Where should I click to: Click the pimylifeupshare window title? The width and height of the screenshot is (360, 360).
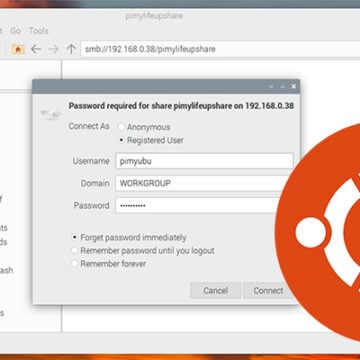(154, 16)
